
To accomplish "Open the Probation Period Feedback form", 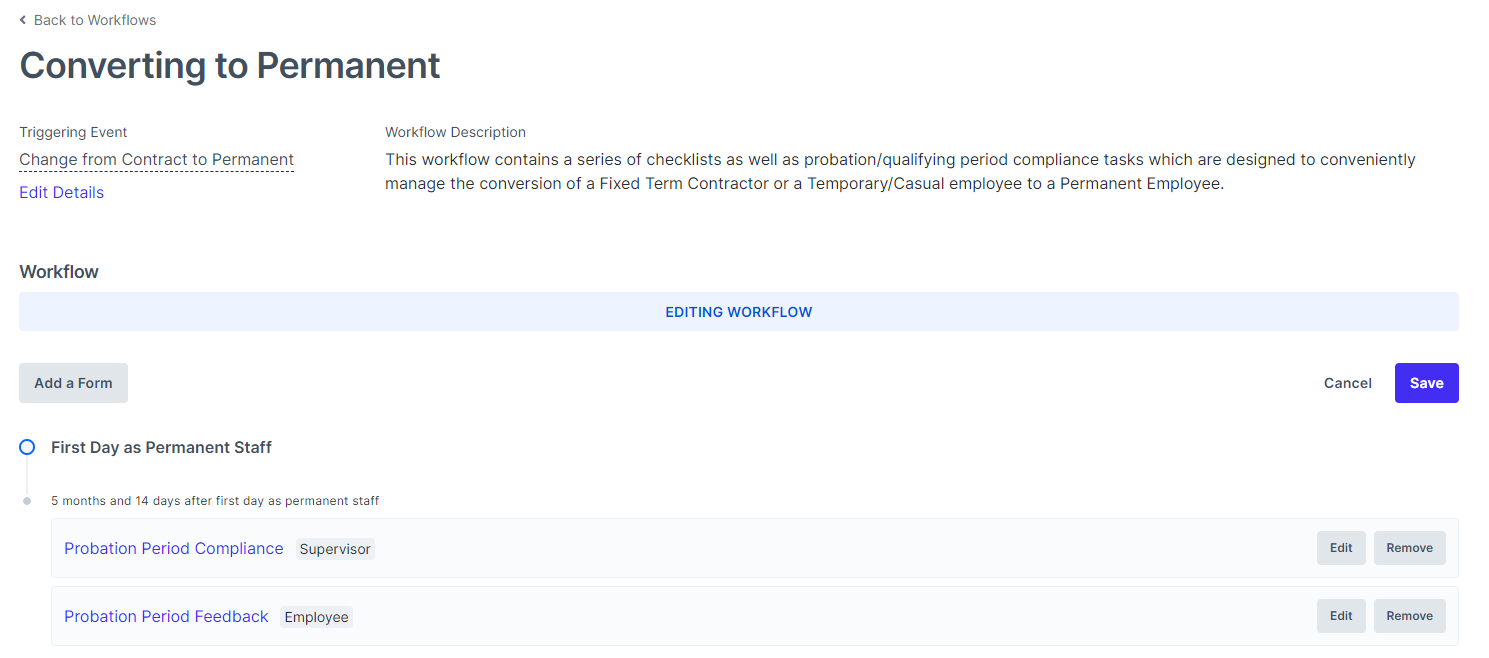I will 166,616.
